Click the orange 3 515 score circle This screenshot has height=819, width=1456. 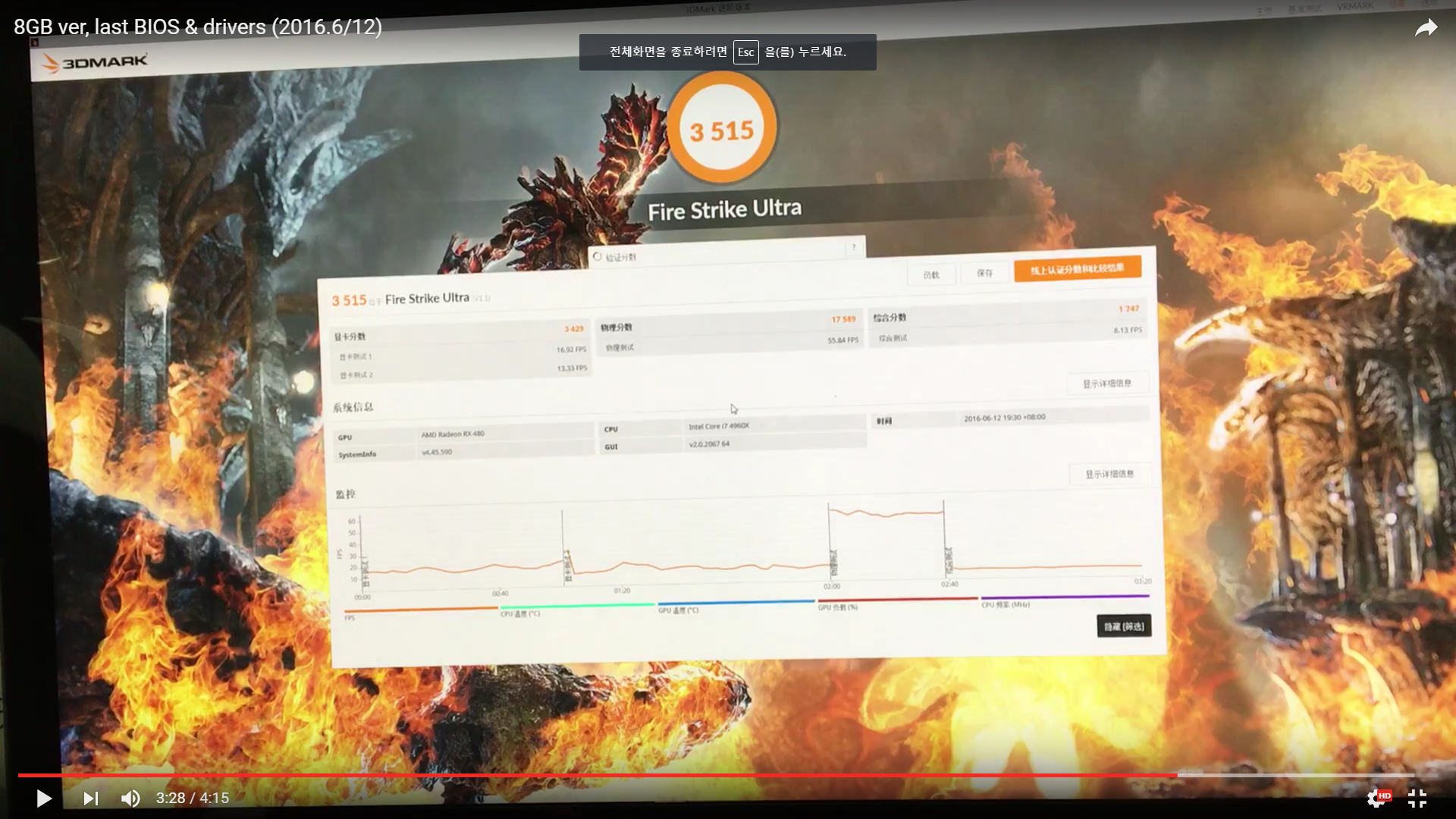pos(721,129)
